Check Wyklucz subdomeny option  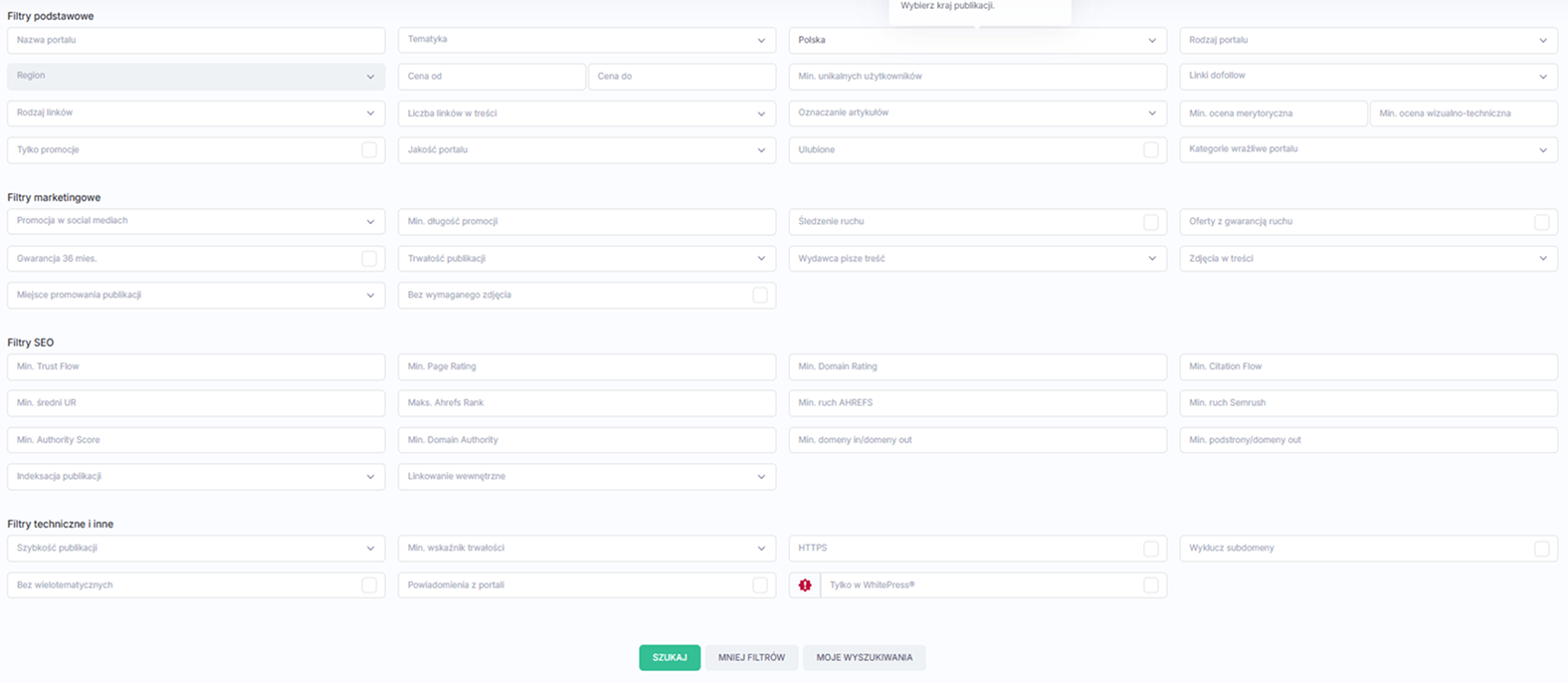pyautogui.click(x=1541, y=549)
